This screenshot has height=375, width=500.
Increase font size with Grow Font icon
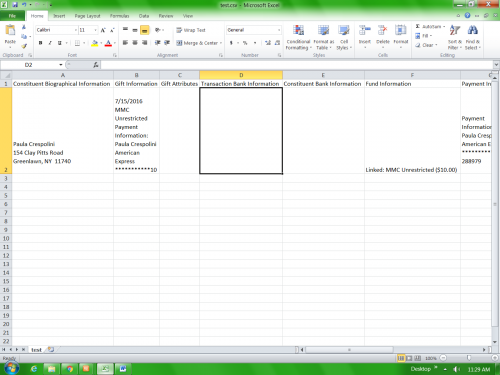click(103, 30)
